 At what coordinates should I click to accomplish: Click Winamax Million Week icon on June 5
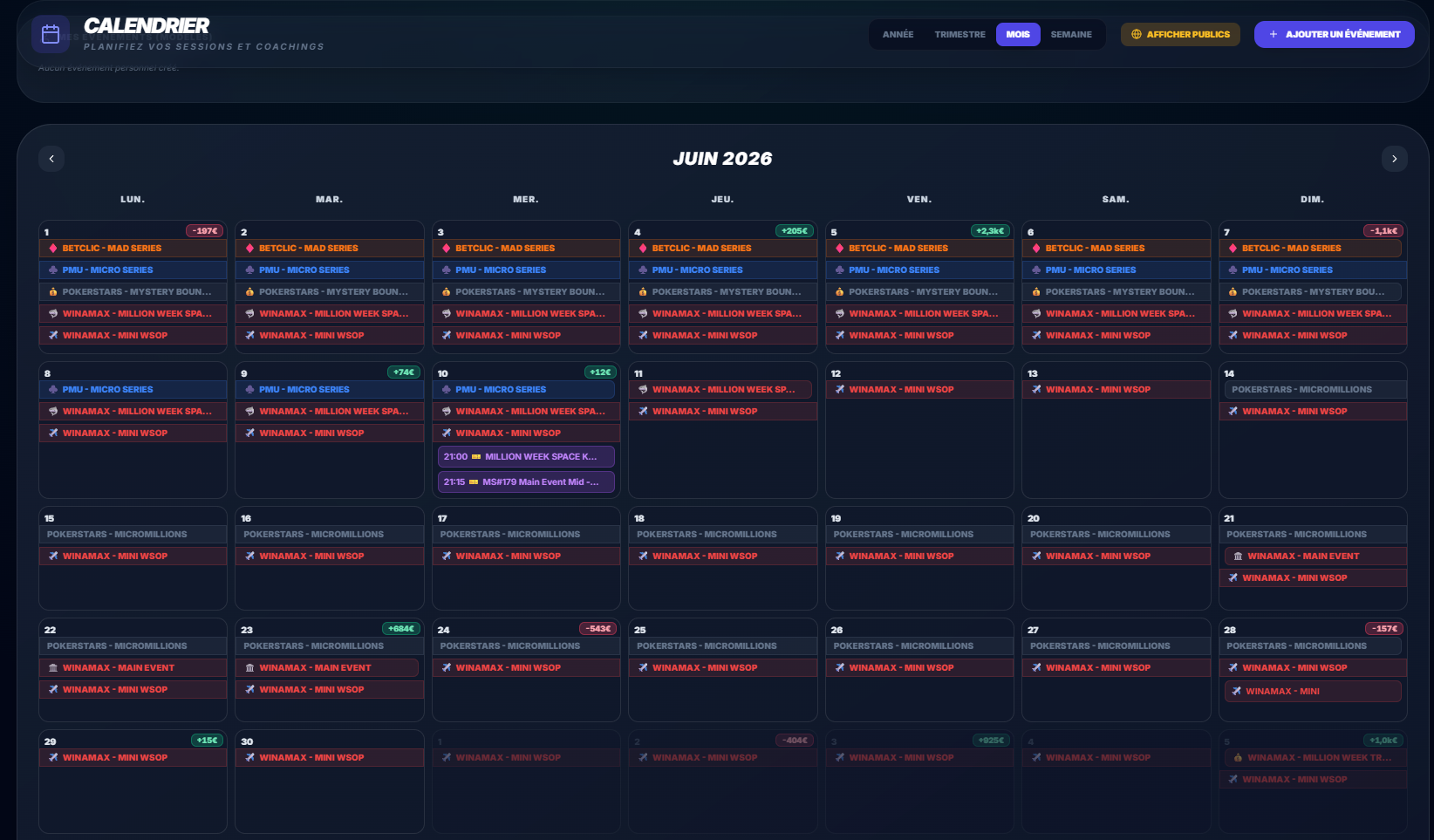840,314
